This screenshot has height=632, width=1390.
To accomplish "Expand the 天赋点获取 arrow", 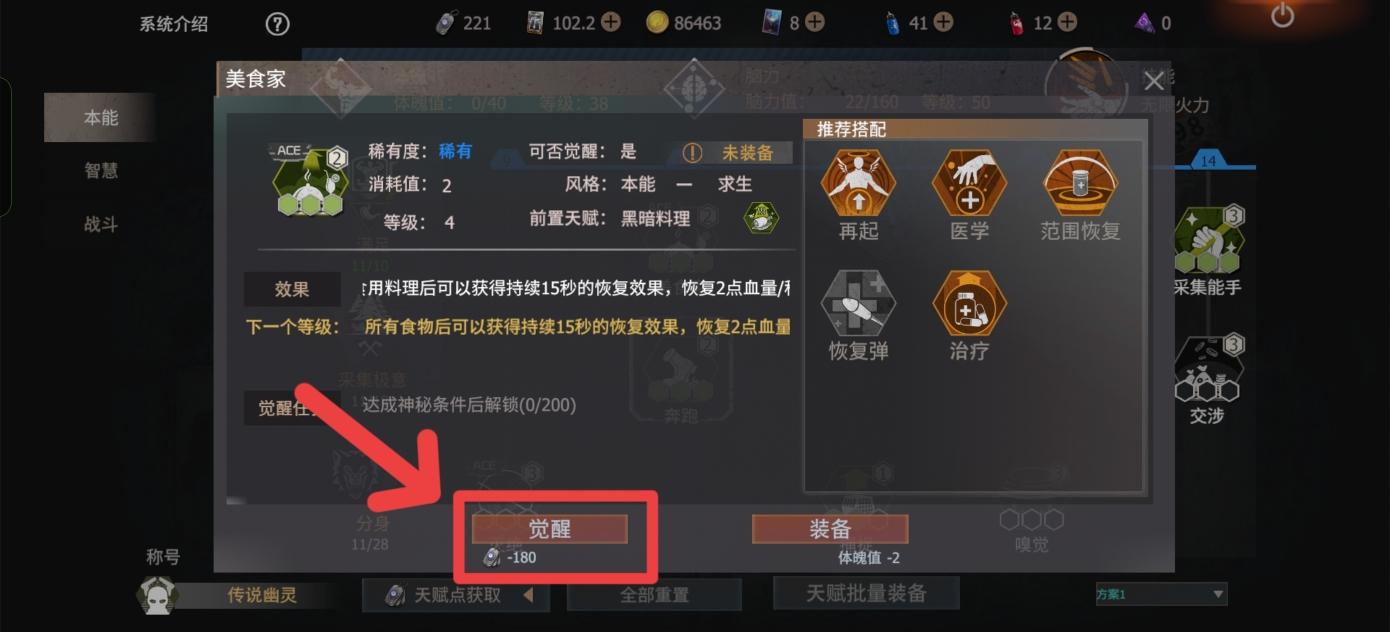I will pos(529,595).
